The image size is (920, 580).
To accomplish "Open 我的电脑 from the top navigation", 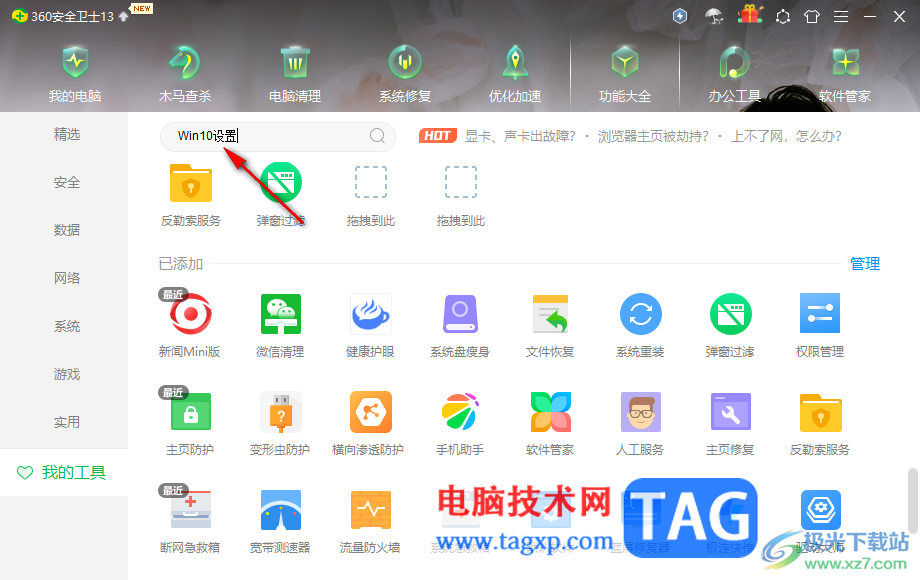I will [x=75, y=74].
